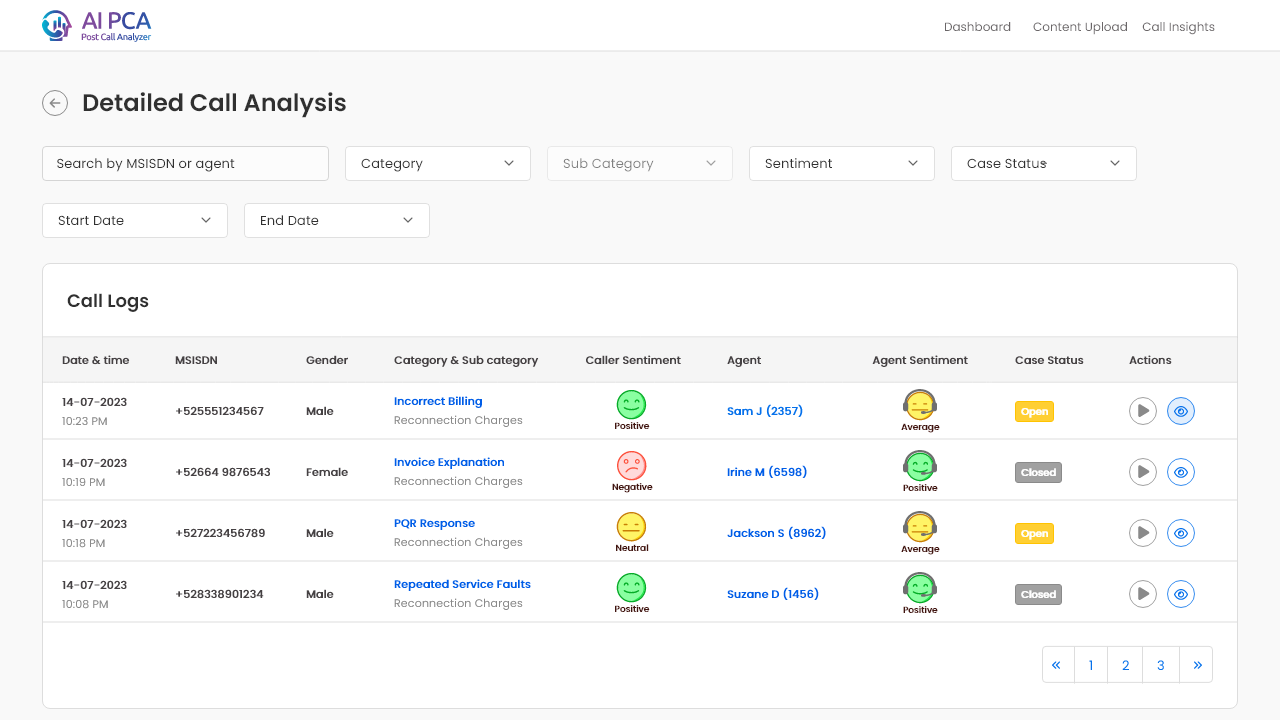Click the Closed status badge for Suzane D

pyautogui.click(x=1038, y=594)
